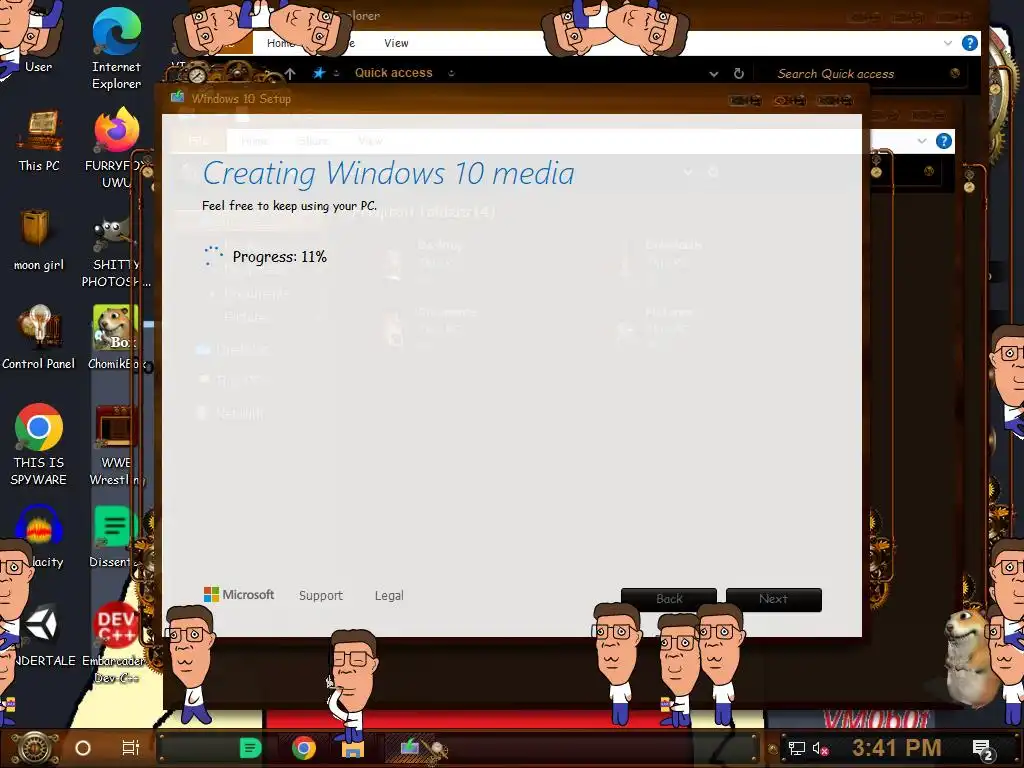The width and height of the screenshot is (1024, 768).
Task: Open File Explorer help question mark
Action: point(970,43)
